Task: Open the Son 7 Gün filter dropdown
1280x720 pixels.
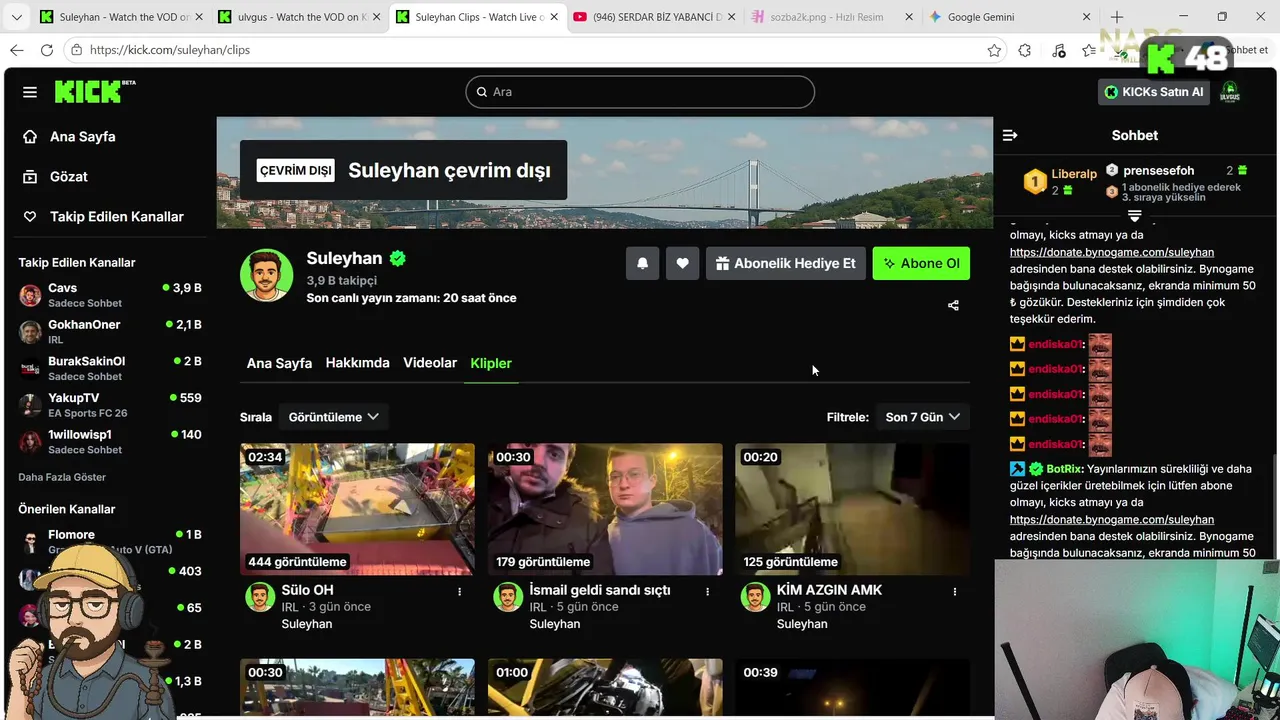Action: (922, 417)
